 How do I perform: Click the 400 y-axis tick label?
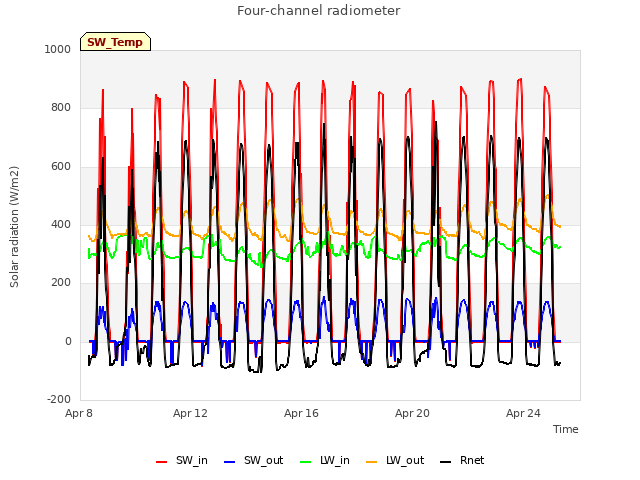point(61,224)
